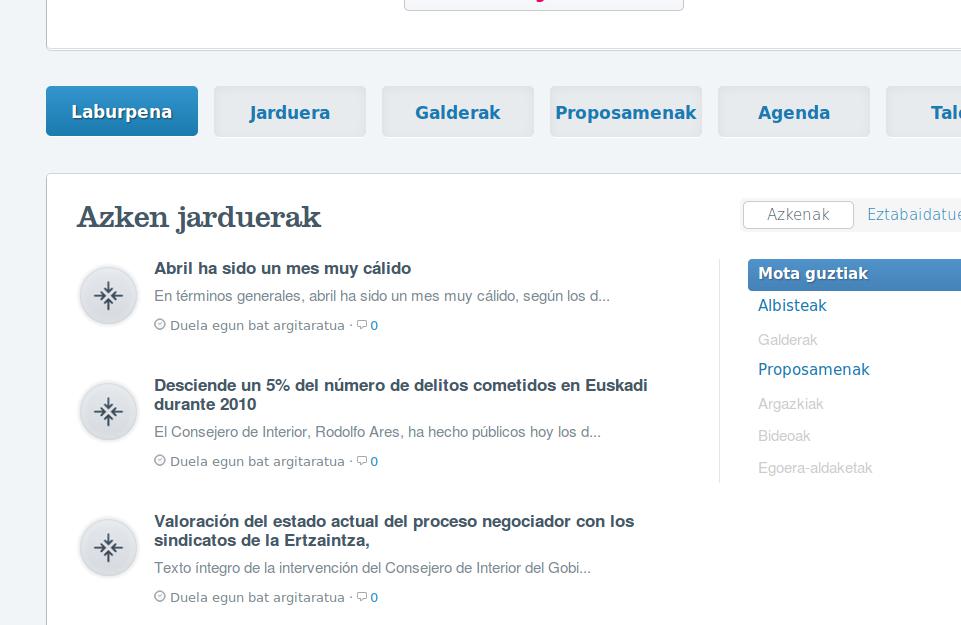Viewport: 961px width, 625px height.
Task: Switch to the Eztabaidatuenak sort toggle
Action: click(912, 215)
